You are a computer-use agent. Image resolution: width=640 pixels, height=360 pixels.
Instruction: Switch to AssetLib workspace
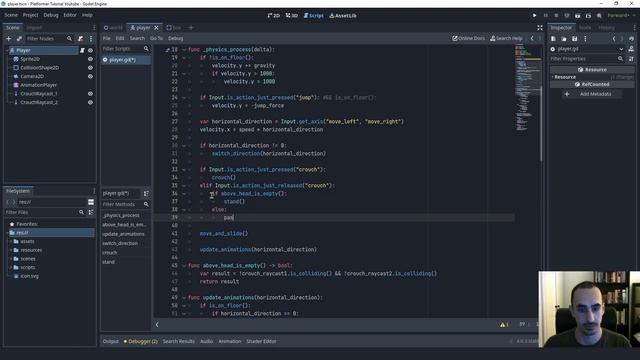point(343,16)
